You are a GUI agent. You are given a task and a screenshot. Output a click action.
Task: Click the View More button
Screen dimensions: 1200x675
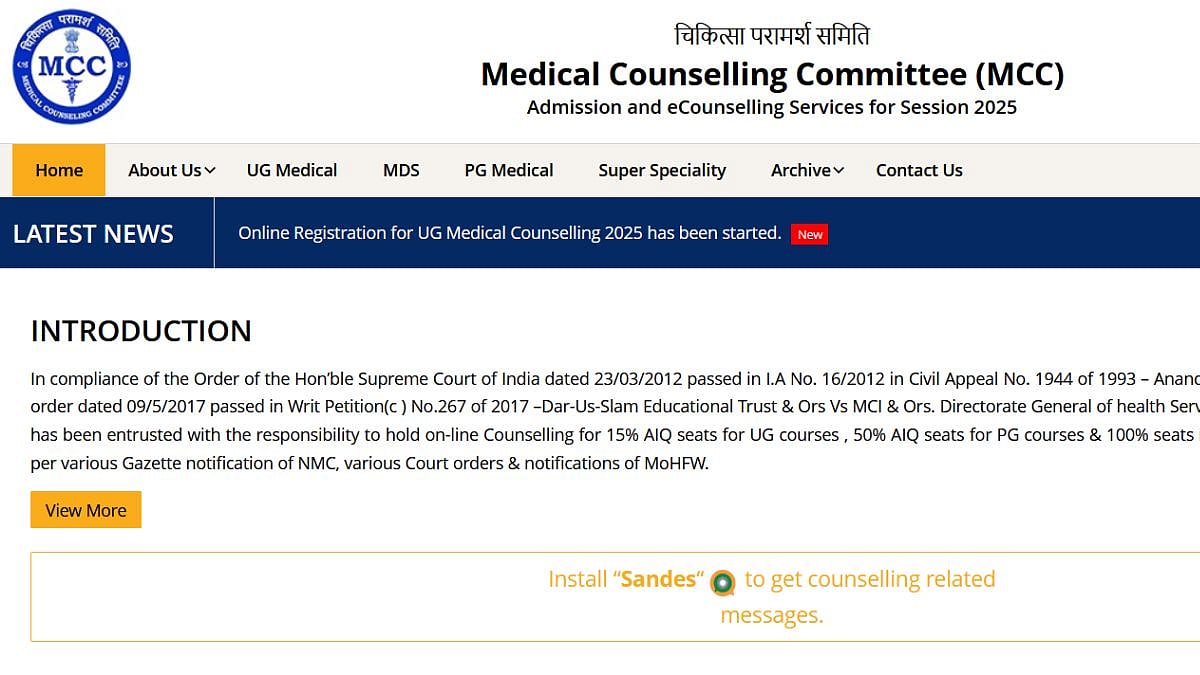[x=85, y=509]
